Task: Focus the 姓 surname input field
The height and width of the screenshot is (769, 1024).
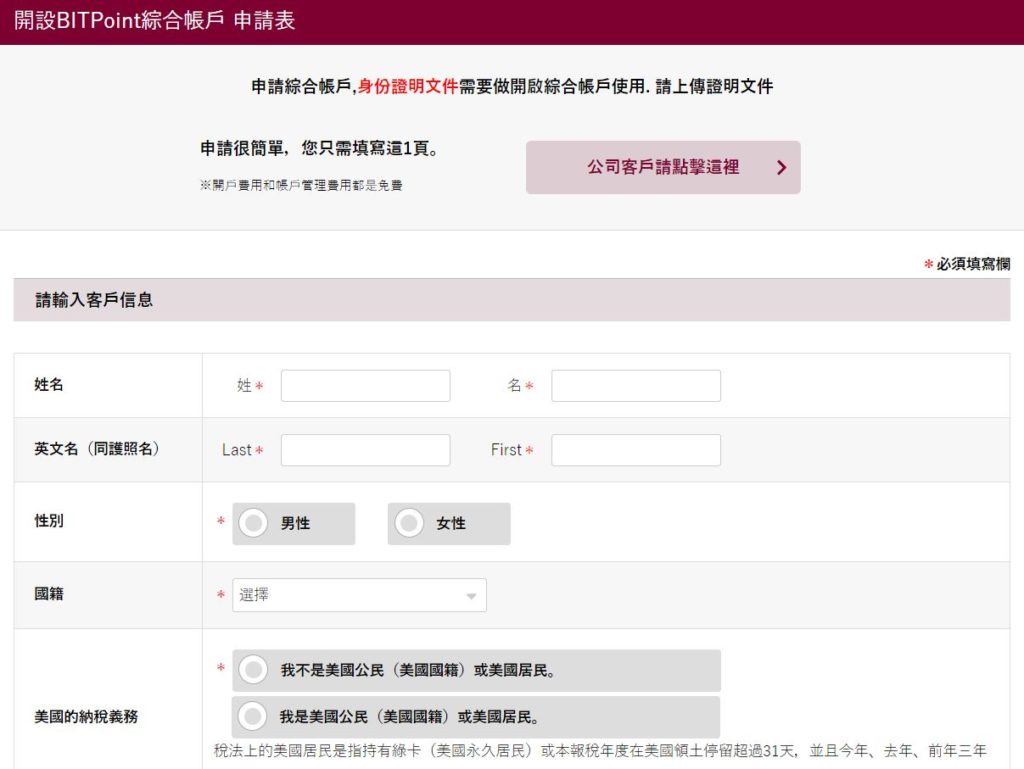Action: 365,386
